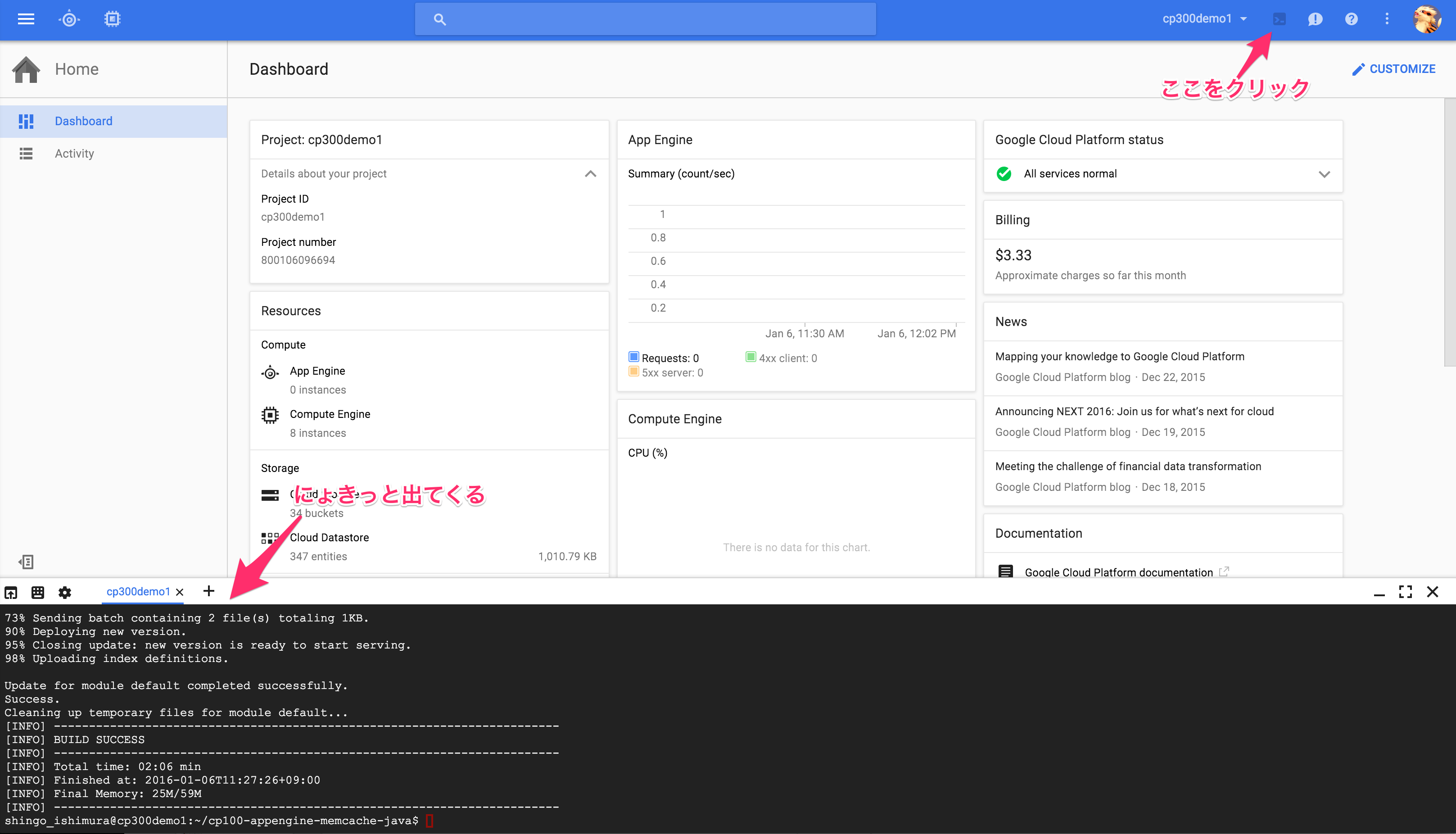Open Cloud Shell open-in-new-window icon

click(x=11, y=592)
